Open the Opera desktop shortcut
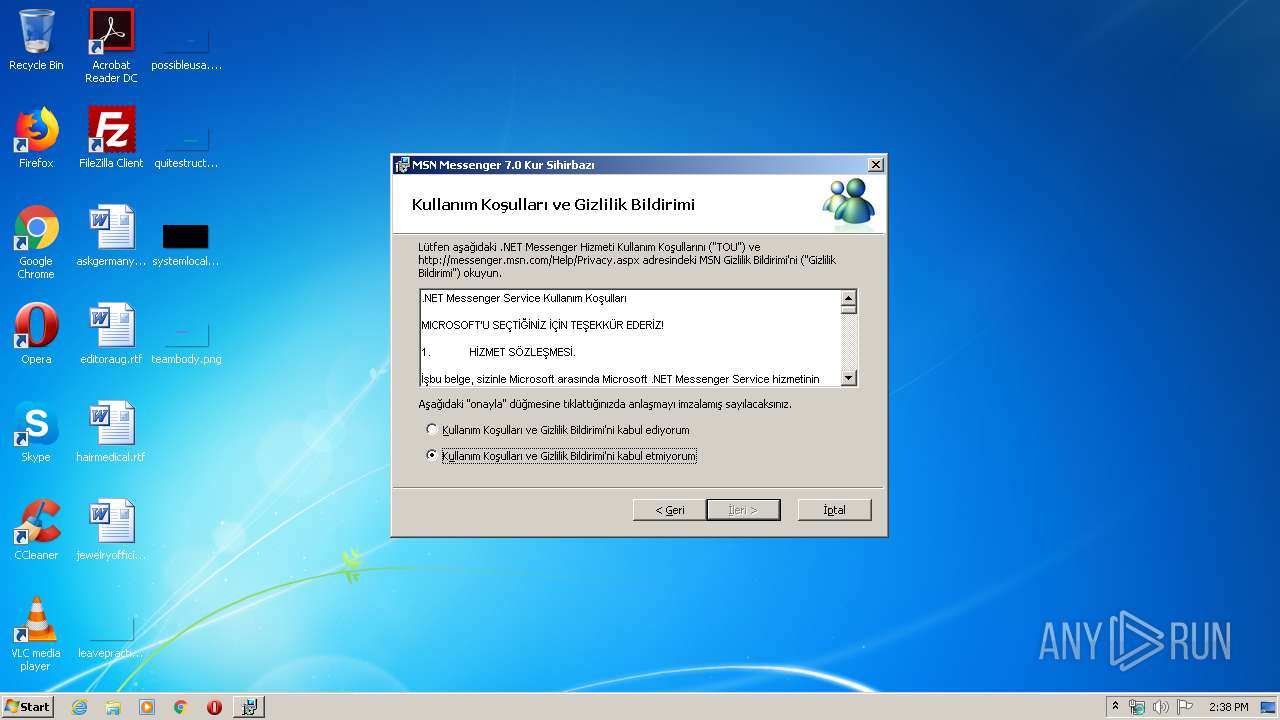 point(36,334)
